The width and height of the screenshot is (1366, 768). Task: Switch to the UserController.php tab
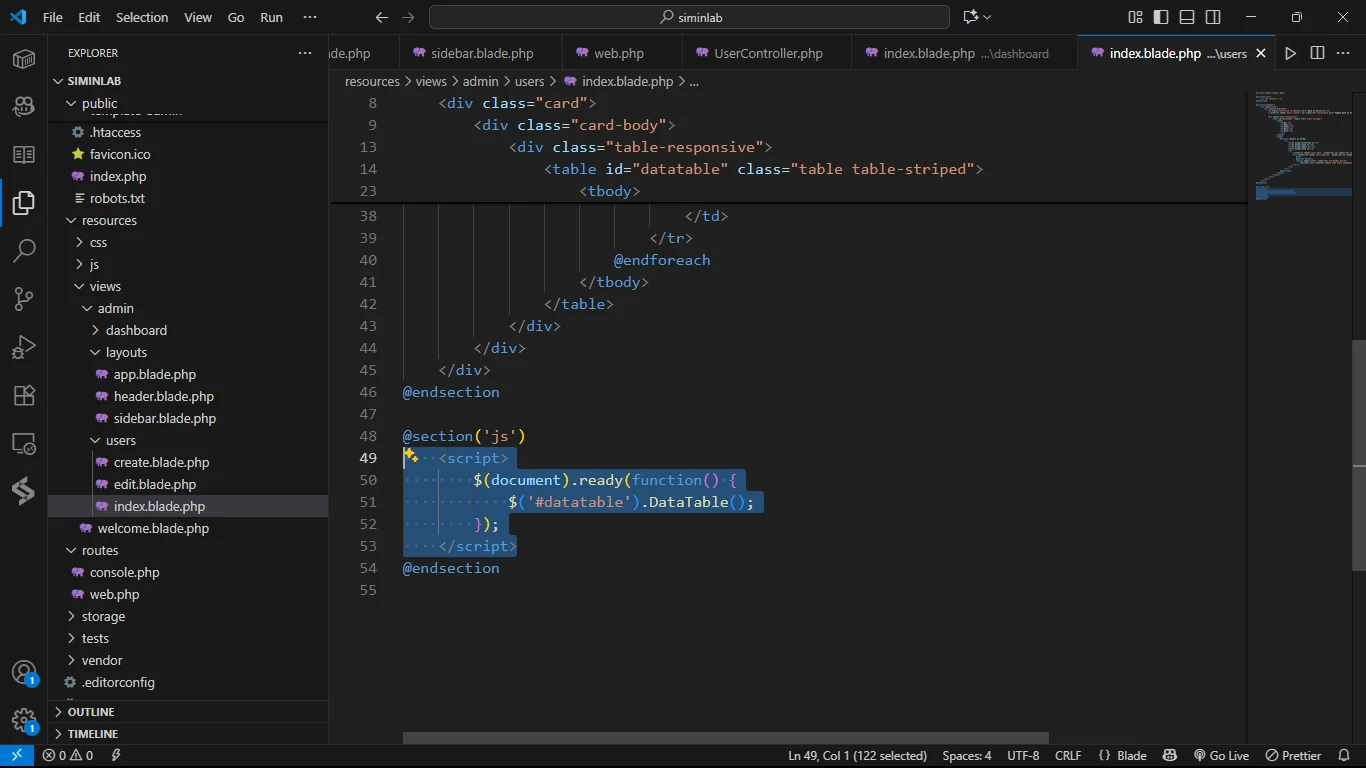tap(767, 53)
